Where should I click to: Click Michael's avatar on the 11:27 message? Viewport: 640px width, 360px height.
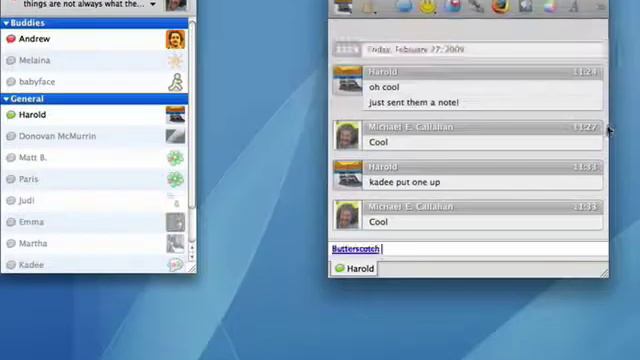coord(347,135)
